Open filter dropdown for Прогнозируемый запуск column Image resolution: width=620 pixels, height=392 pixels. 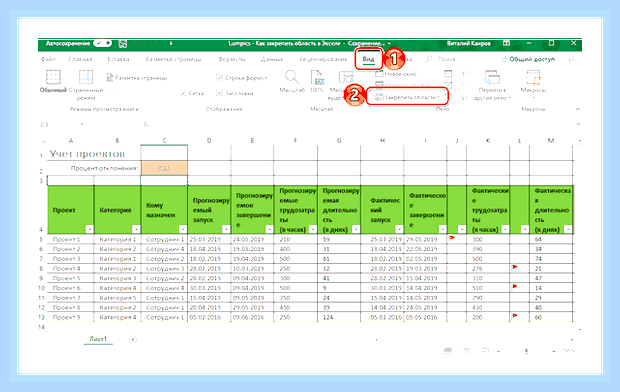[226, 229]
